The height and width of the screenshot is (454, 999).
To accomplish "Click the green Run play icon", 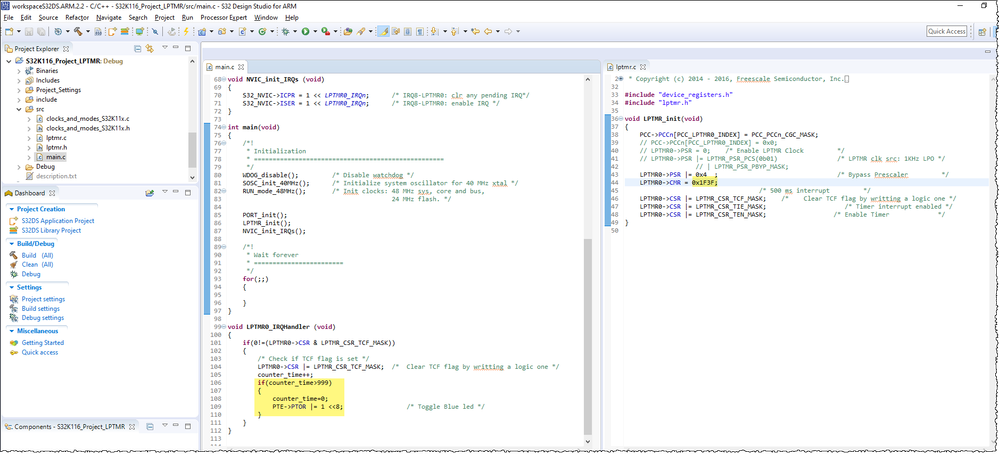I will tap(305, 31).
